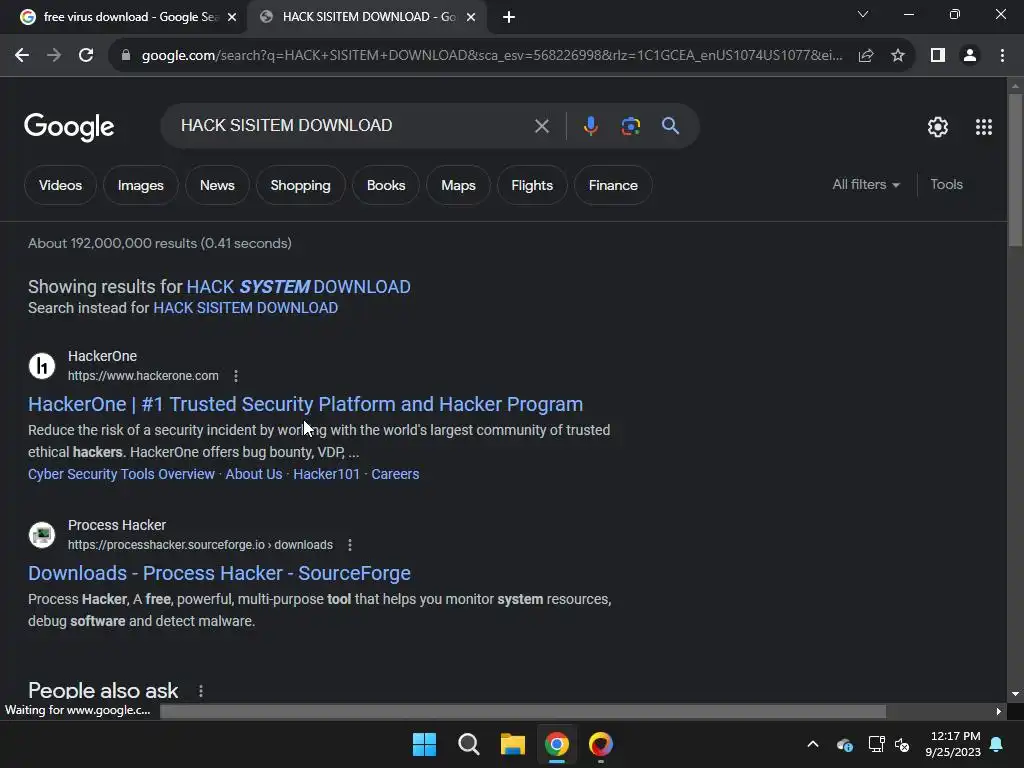Screen dimensions: 1024x768
Task: Open search Tools options
Action: pyautogui.click(x=946, y=185)
